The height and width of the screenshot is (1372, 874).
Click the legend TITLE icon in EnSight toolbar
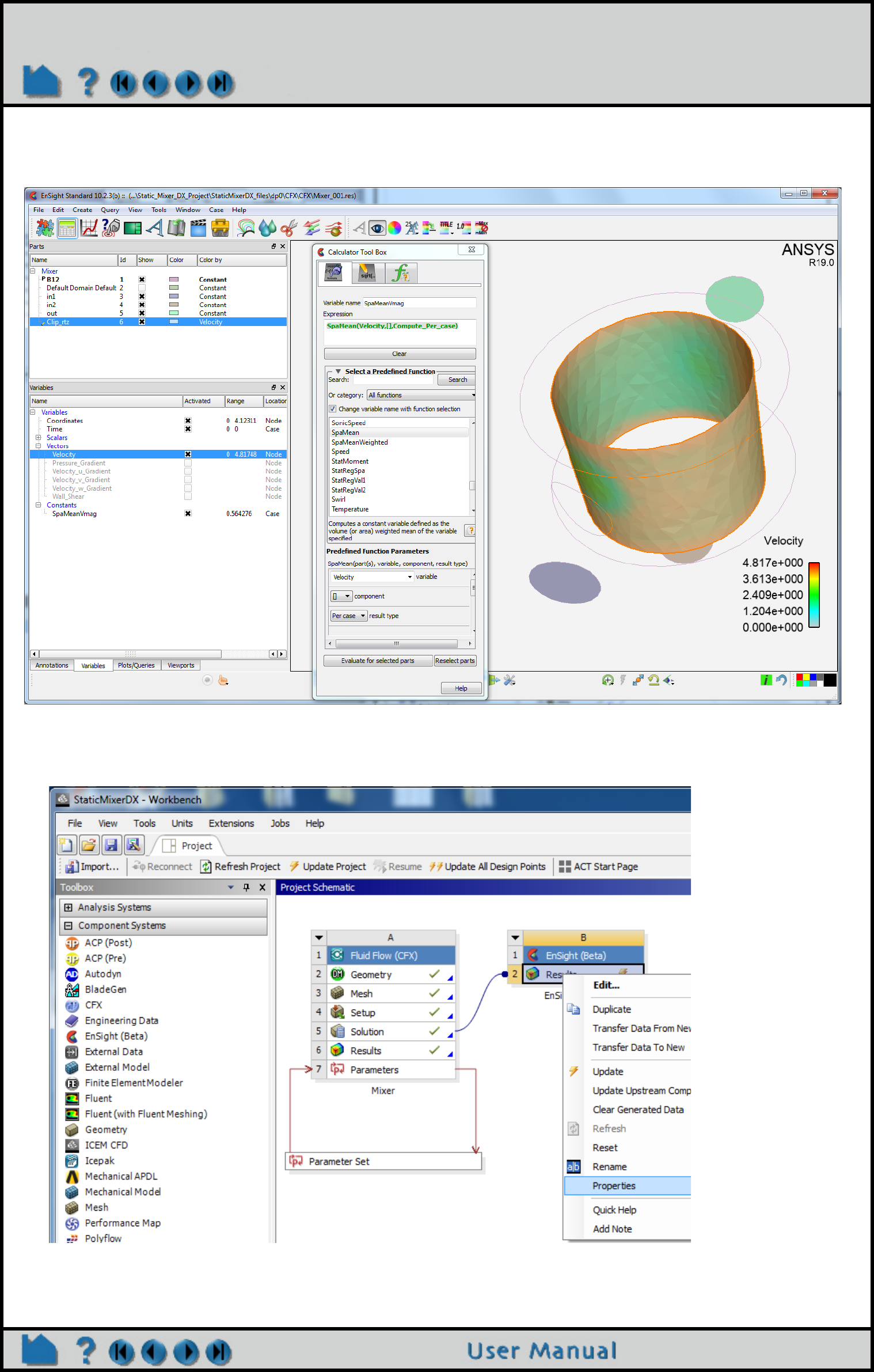(446, 228)
